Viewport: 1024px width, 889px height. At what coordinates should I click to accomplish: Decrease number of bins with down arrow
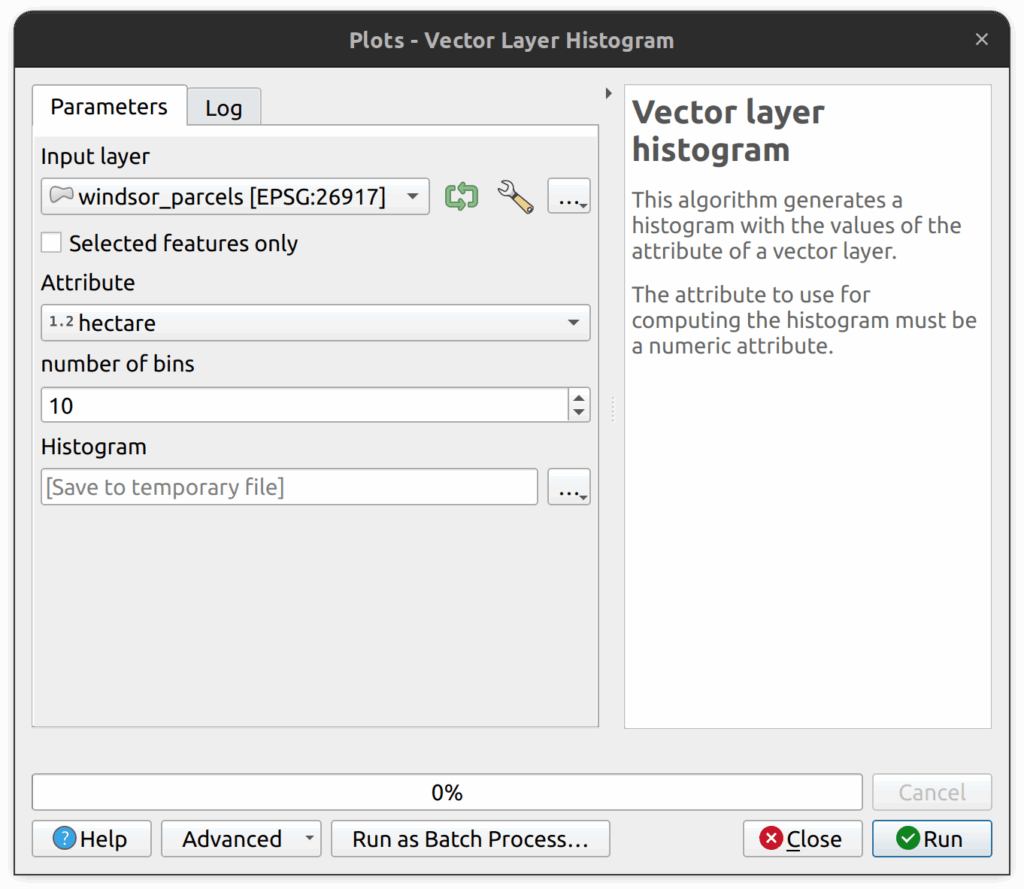[579, 412]
